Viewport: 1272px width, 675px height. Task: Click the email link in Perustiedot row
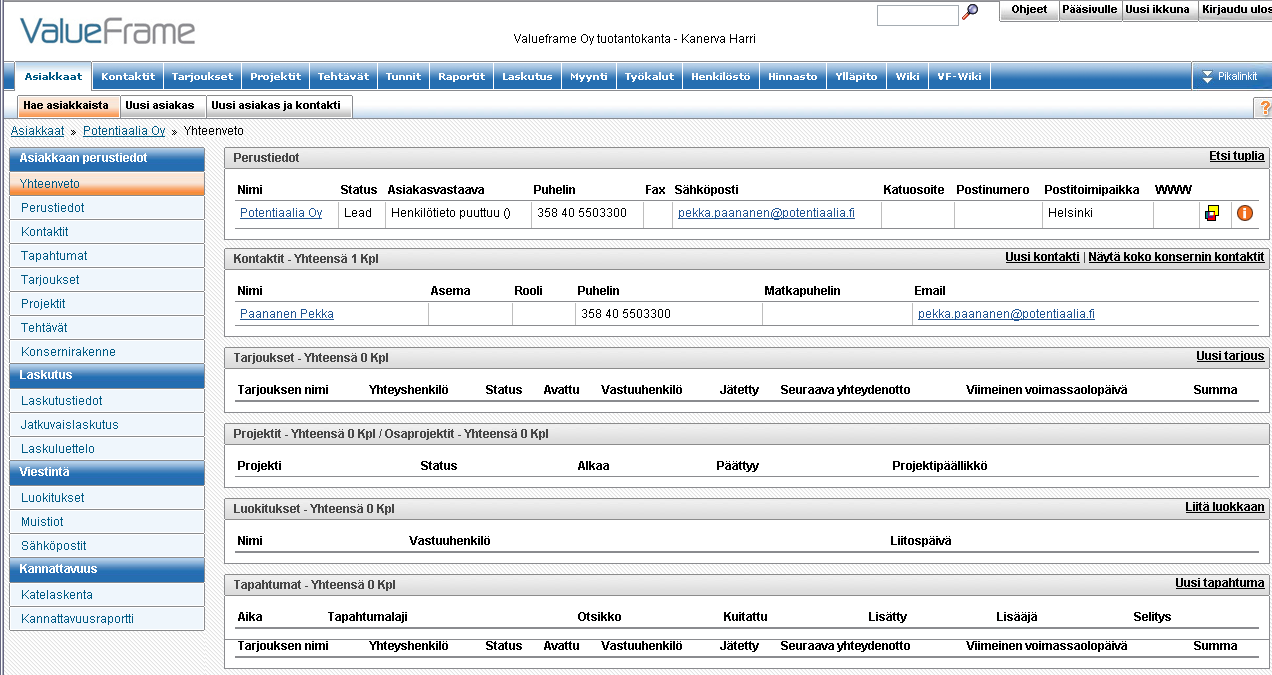[766, 213]
